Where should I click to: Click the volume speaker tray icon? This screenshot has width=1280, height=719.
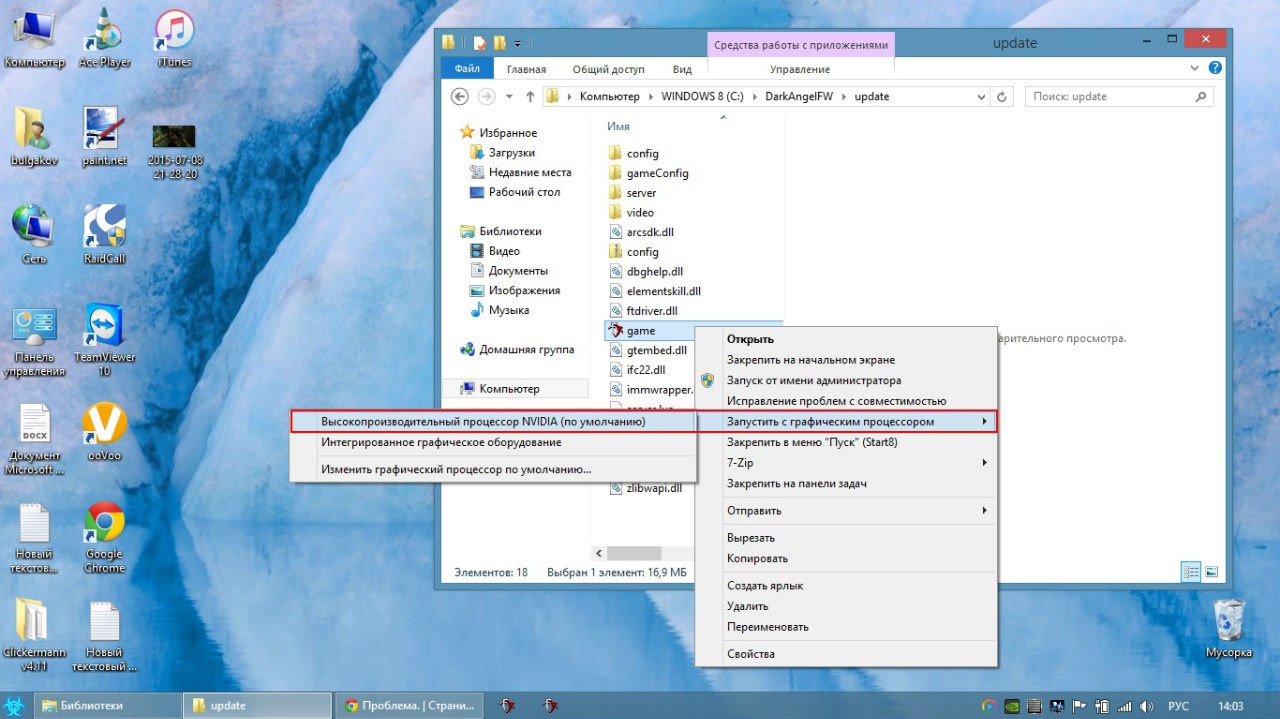tap(1146, 706)
